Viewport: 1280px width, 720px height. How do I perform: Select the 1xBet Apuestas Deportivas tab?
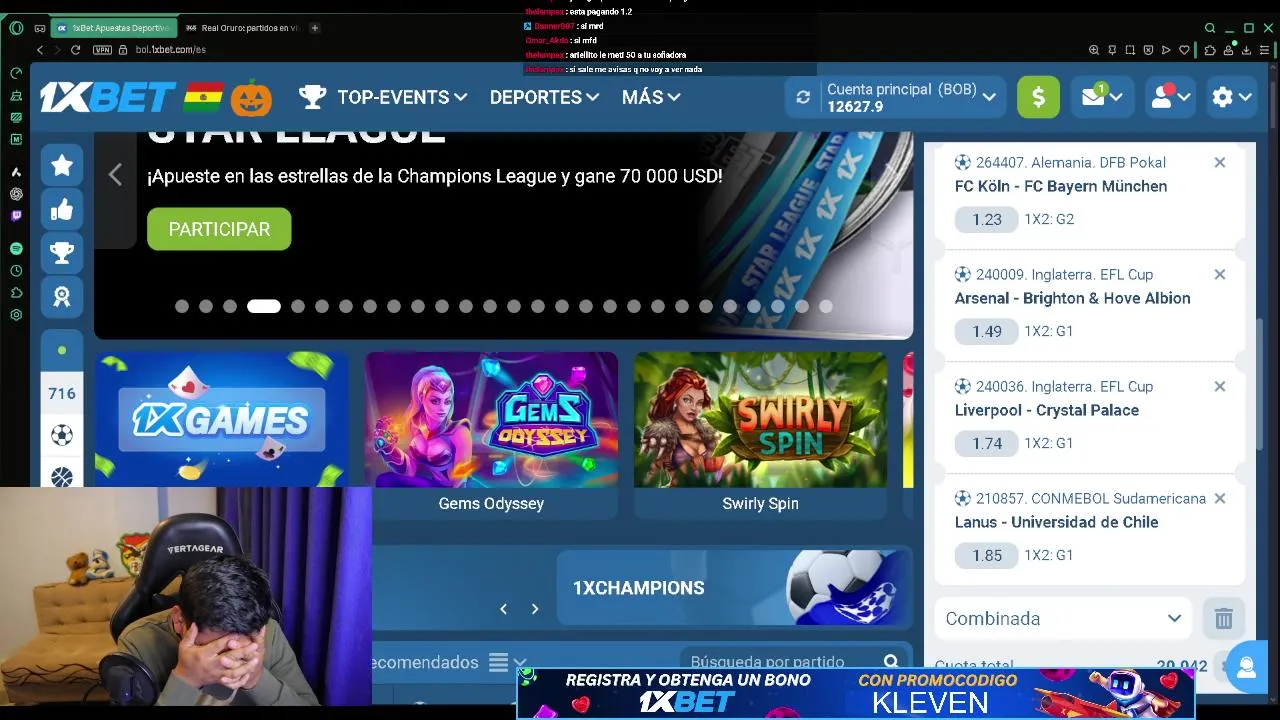(x=113, y=28)
